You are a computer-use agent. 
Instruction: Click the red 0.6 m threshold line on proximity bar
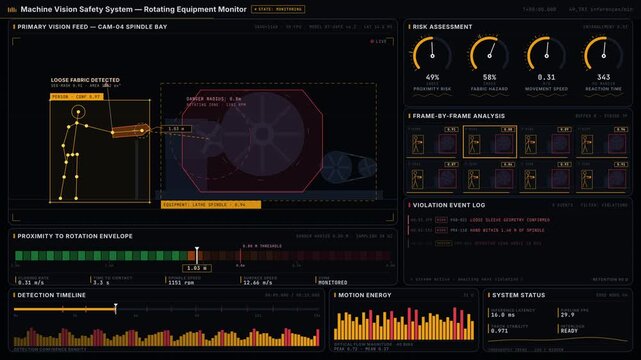240,256
